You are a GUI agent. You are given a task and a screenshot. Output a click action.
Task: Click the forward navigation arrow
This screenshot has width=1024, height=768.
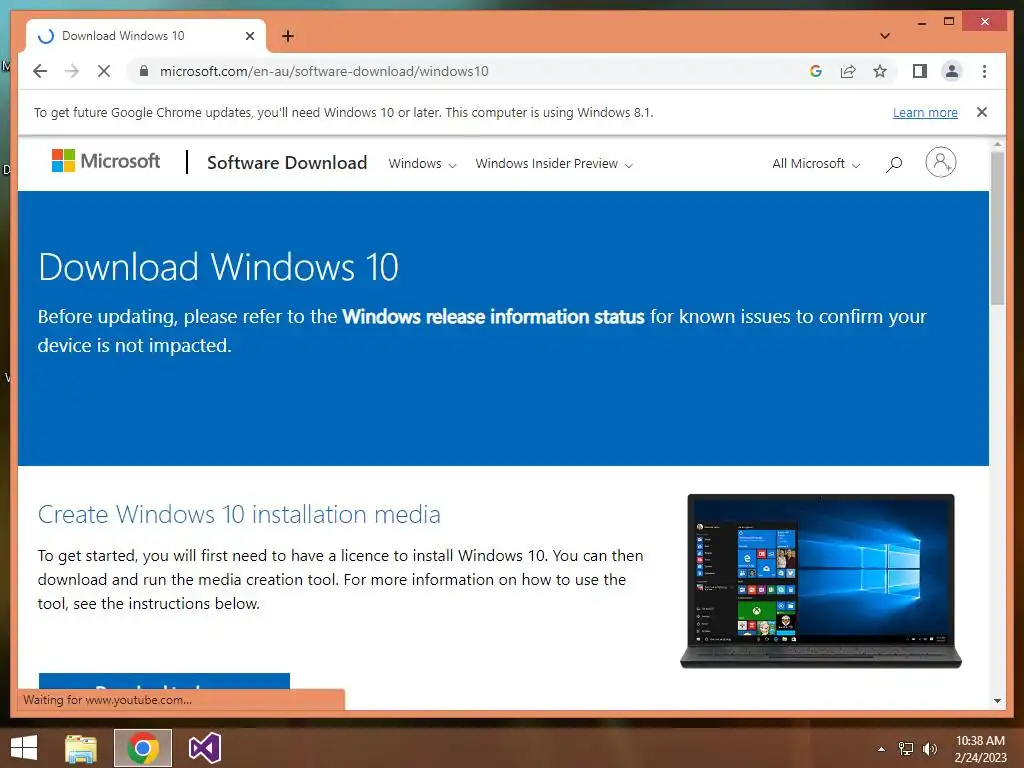pyautogui.click(x=72, y=71)
